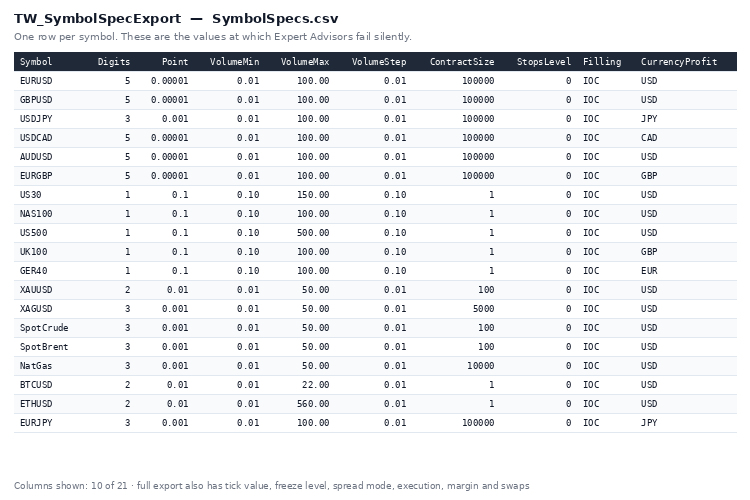Click US30 VolumeMax value 150.00

(x=313, y=195)
